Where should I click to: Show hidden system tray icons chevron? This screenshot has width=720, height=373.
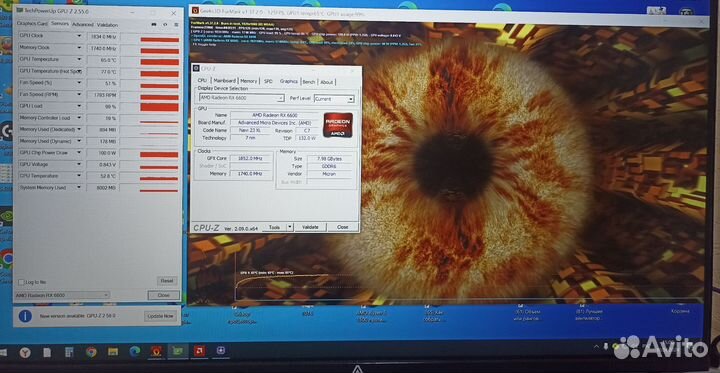596,346
